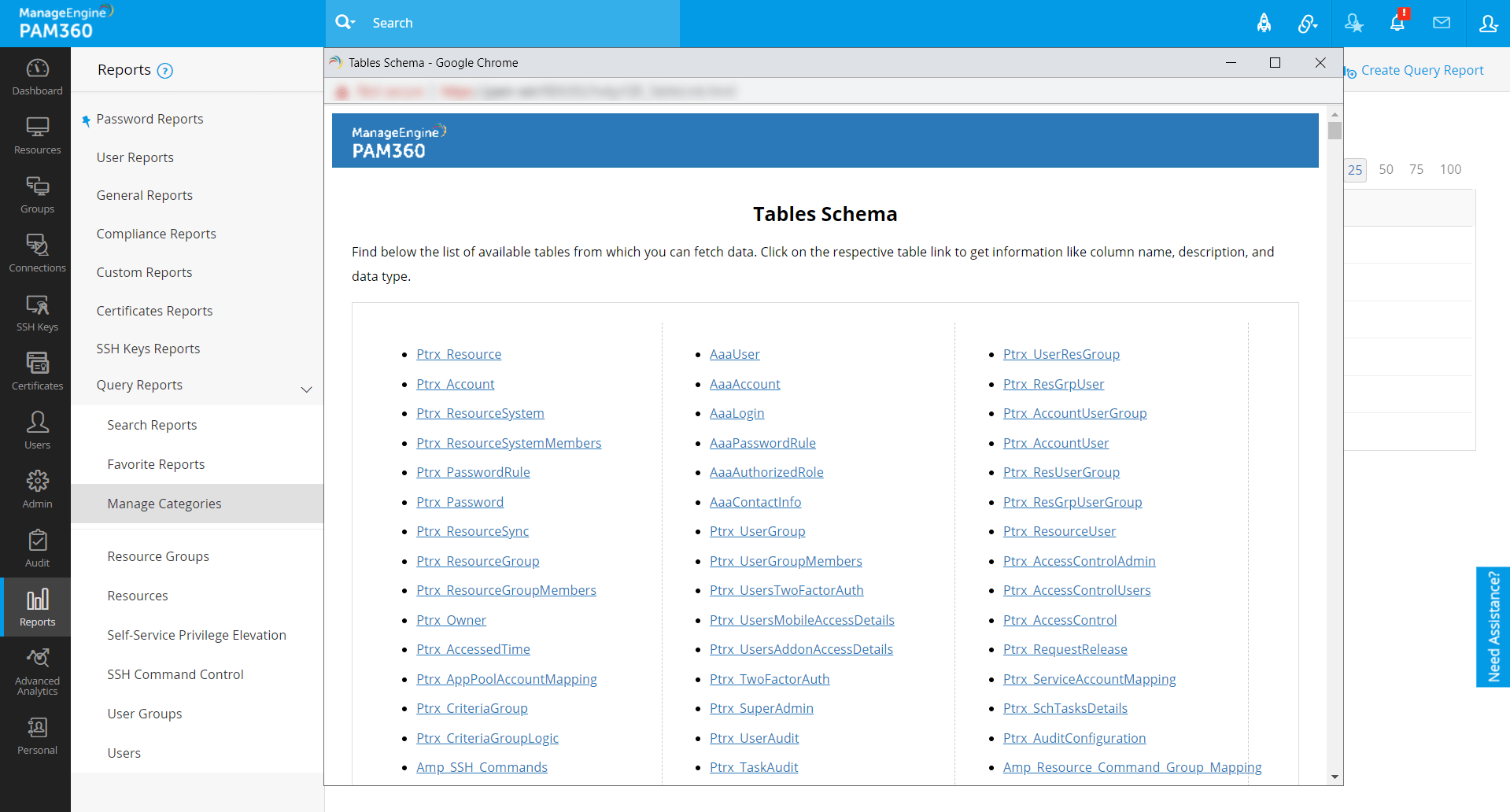Image resolution: width=1510 pixels, height=812 pixels.
Task: Open the notifications bell
Action: [1397, 22]
